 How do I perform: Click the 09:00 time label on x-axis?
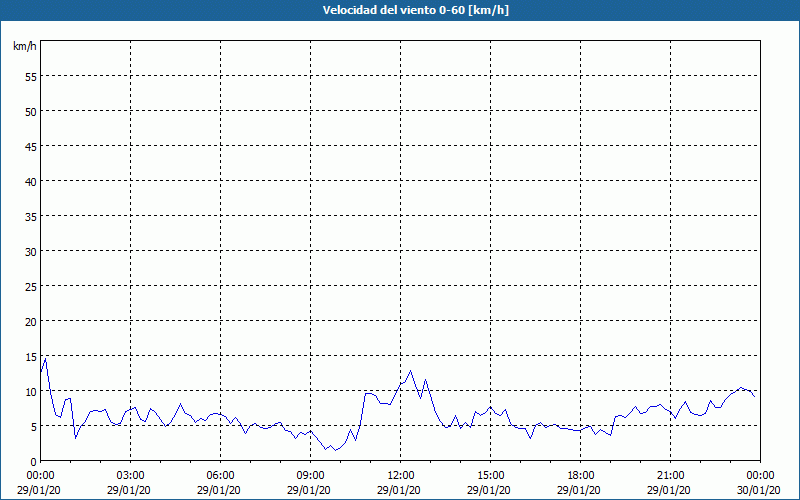pyautogui.click(x=310, y=476)
